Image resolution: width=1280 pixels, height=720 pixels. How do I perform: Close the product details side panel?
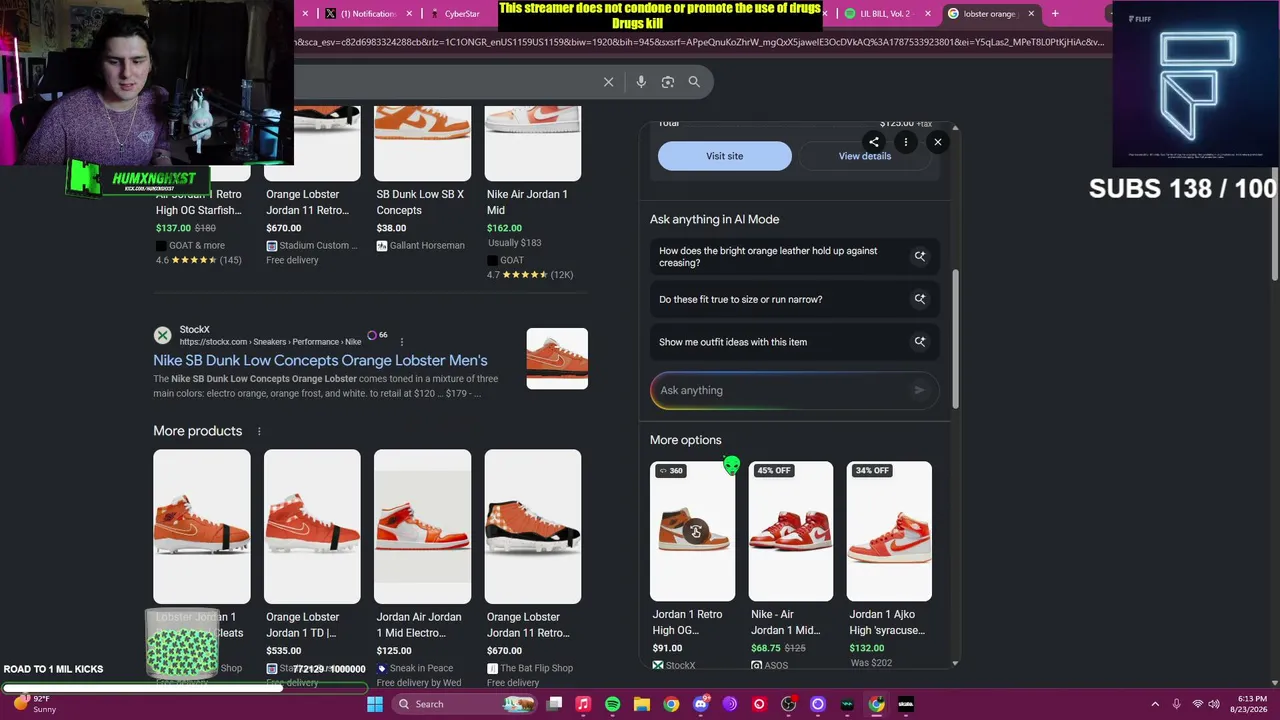point(938,142)
